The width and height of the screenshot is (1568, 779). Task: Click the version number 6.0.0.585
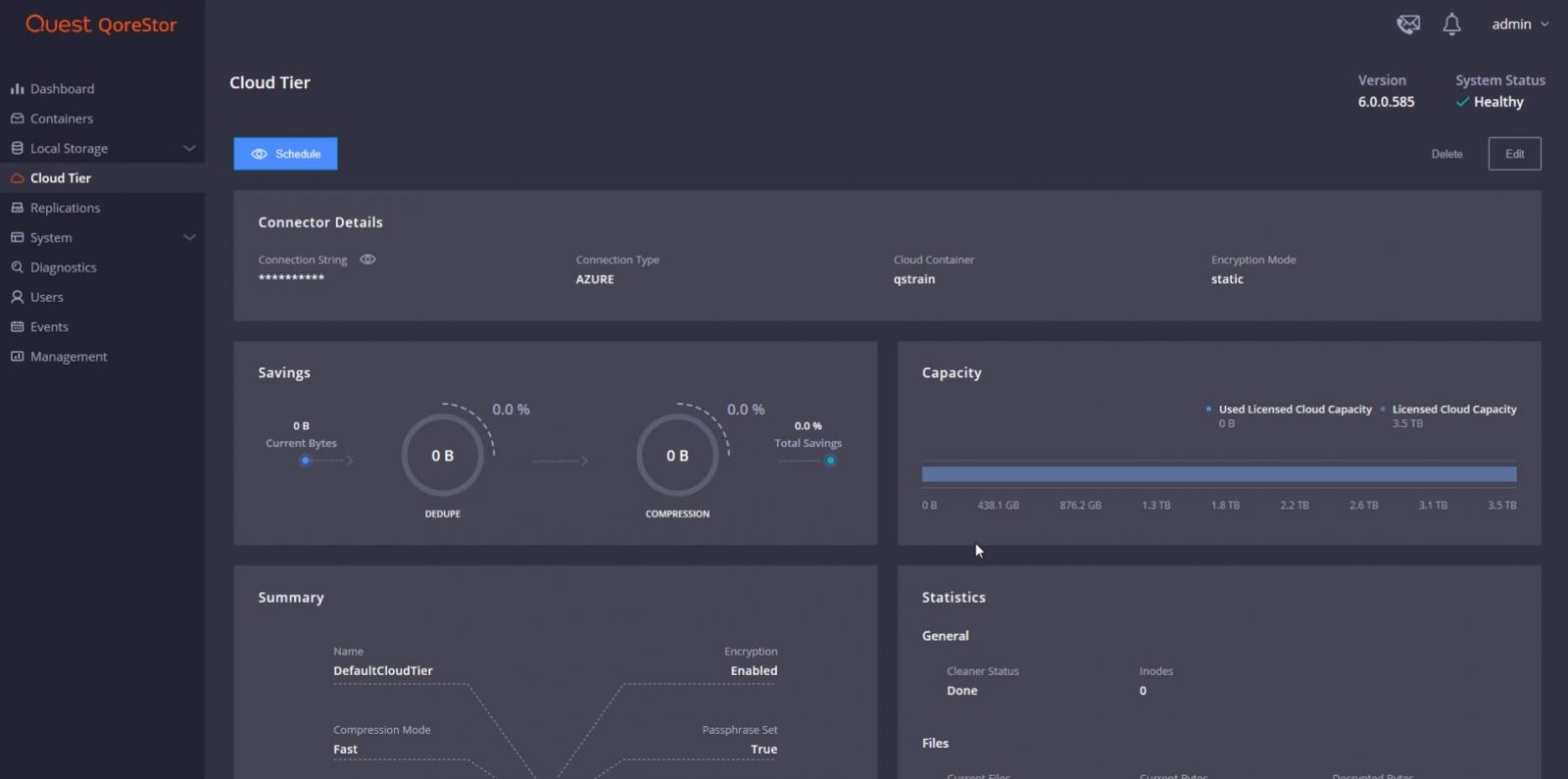point(1386,102)
